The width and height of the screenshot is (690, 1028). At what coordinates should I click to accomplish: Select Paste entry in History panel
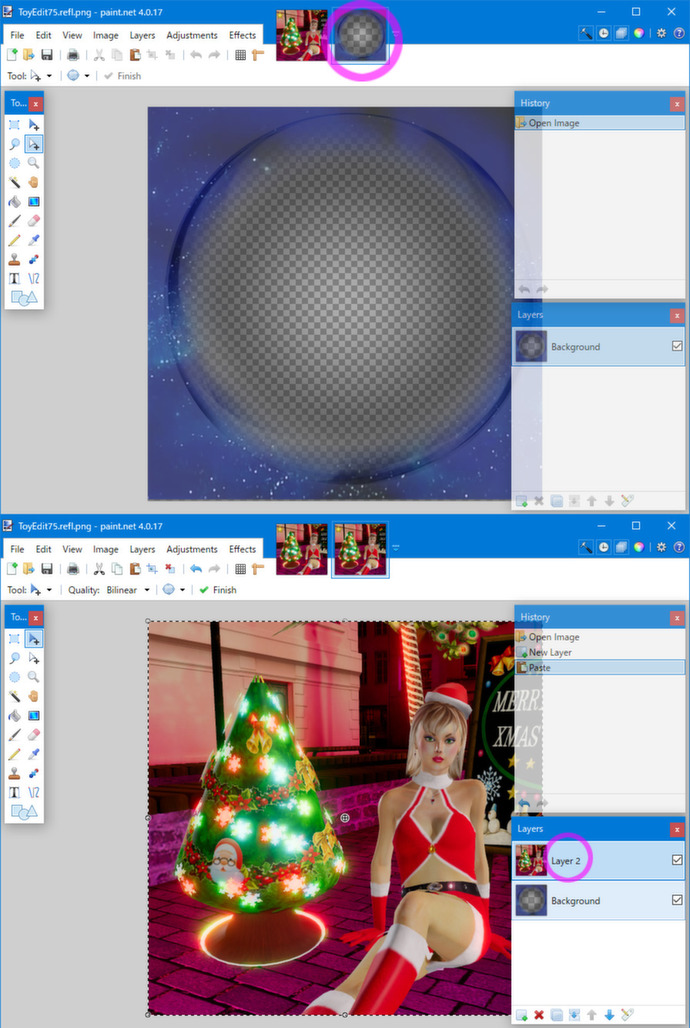(599, 667)
